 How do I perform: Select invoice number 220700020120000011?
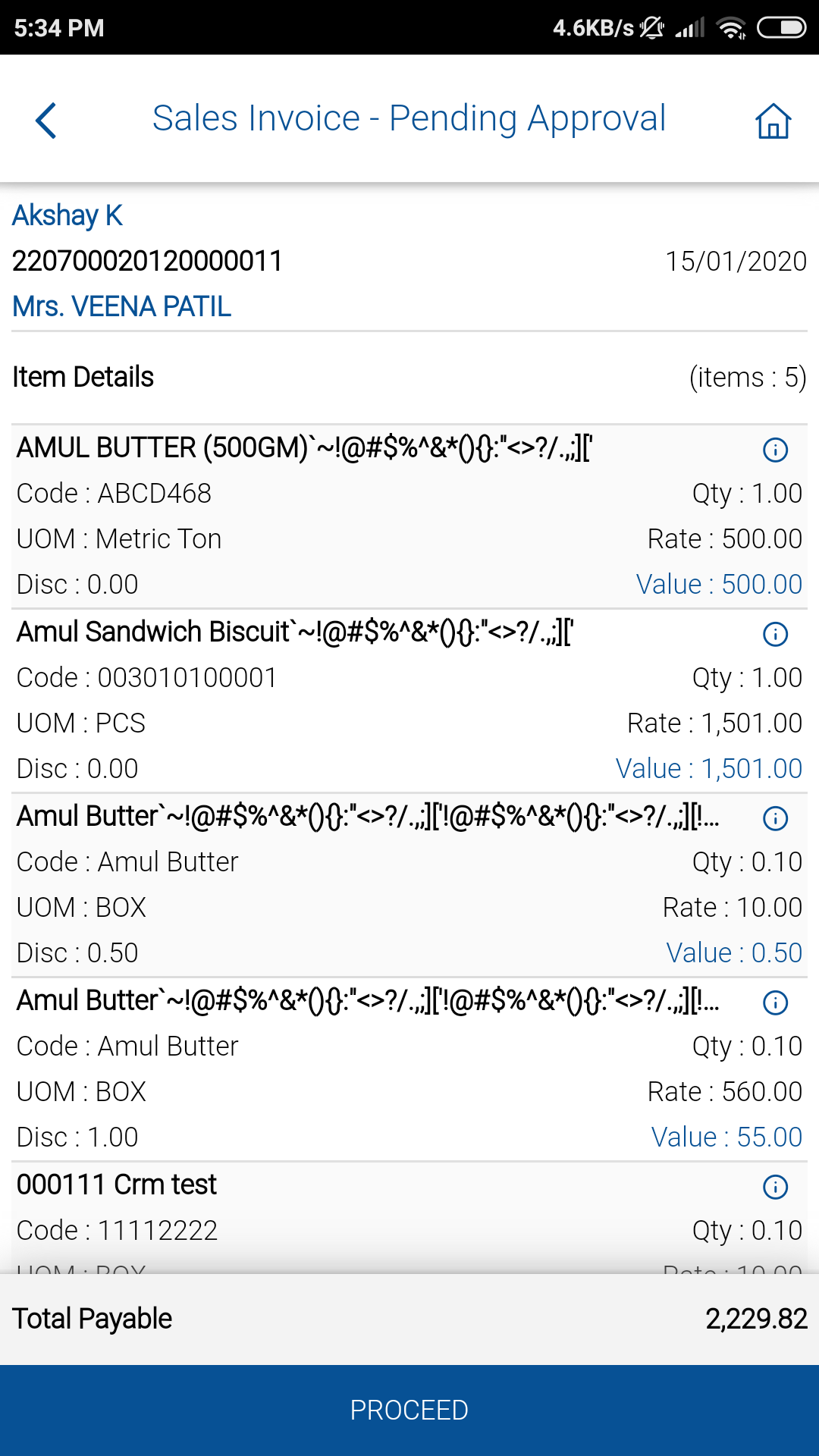point(147,261)
